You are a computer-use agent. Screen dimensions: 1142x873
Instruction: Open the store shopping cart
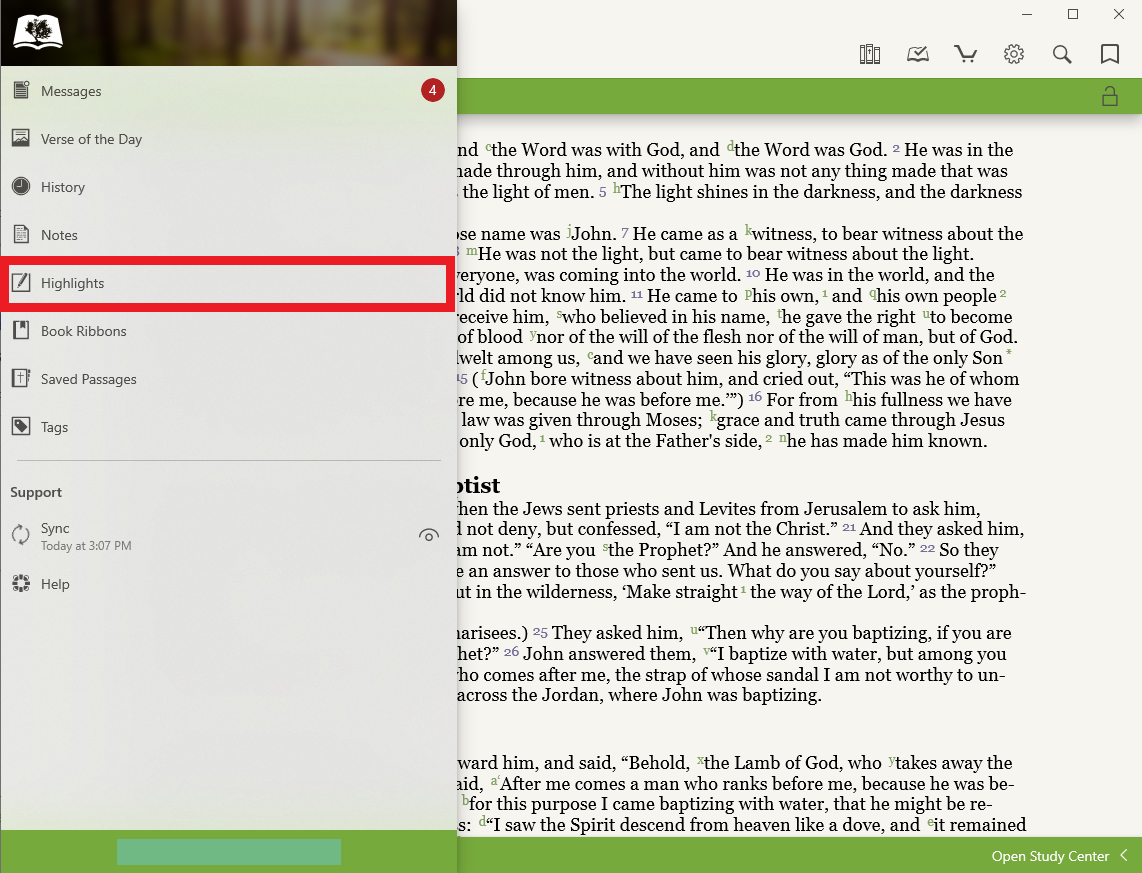[966, 54]
